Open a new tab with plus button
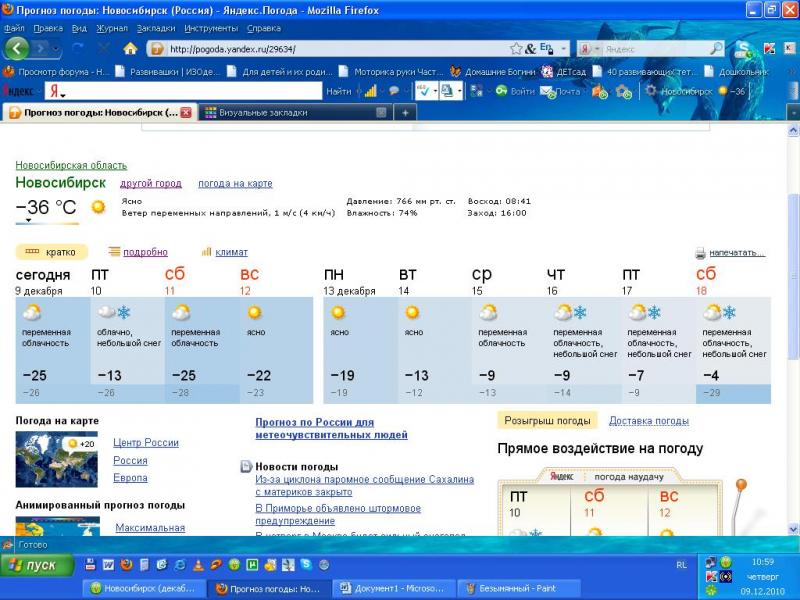The width and height of the screenshot is (800, 600). point(405,113)
